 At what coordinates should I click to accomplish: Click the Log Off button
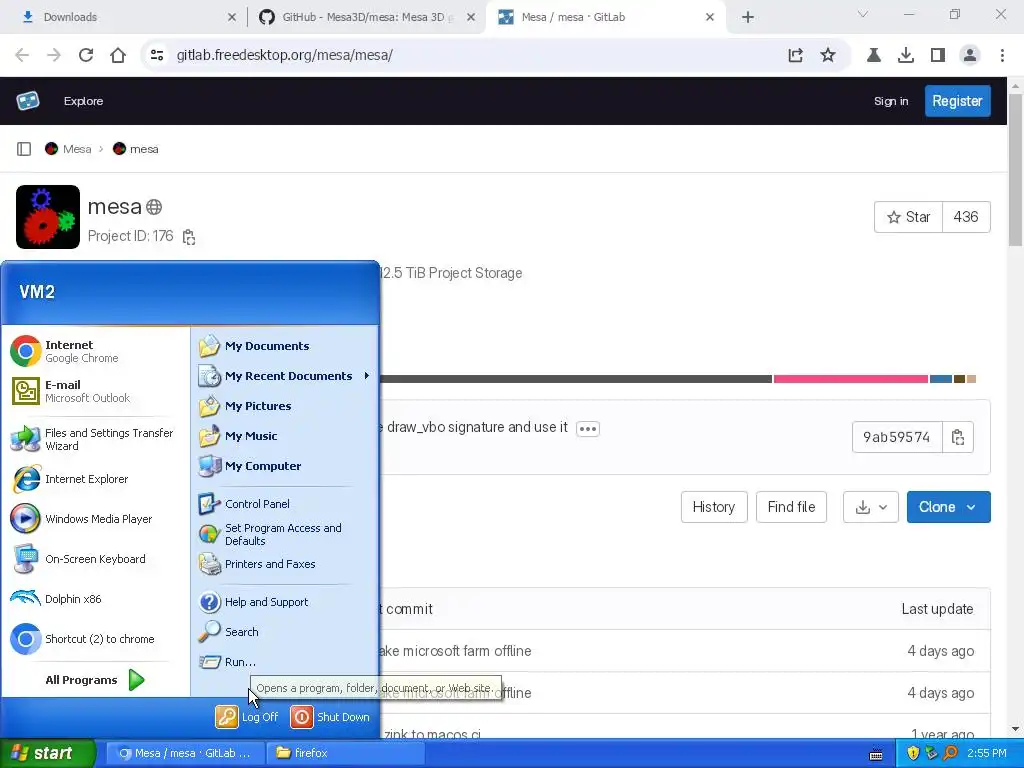click(248, 717)
